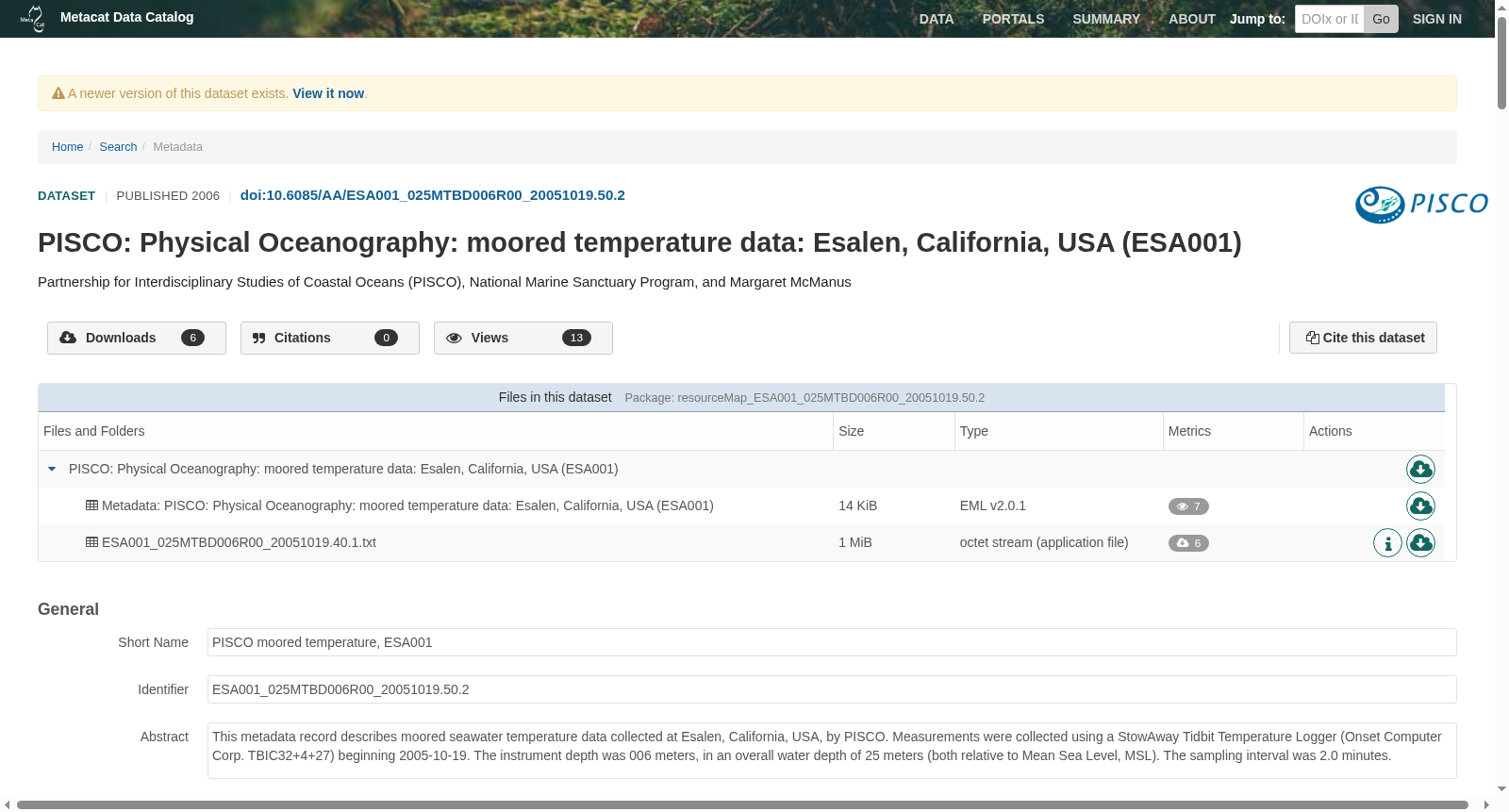
Task: Click the PISCO logo image
Action: click(x=1421, y=204)
